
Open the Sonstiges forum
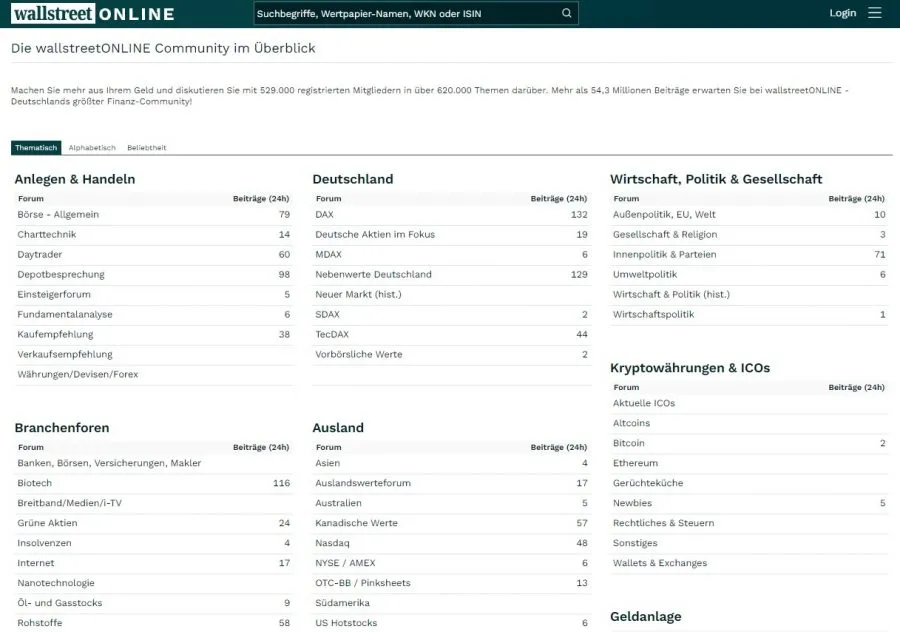635,543
